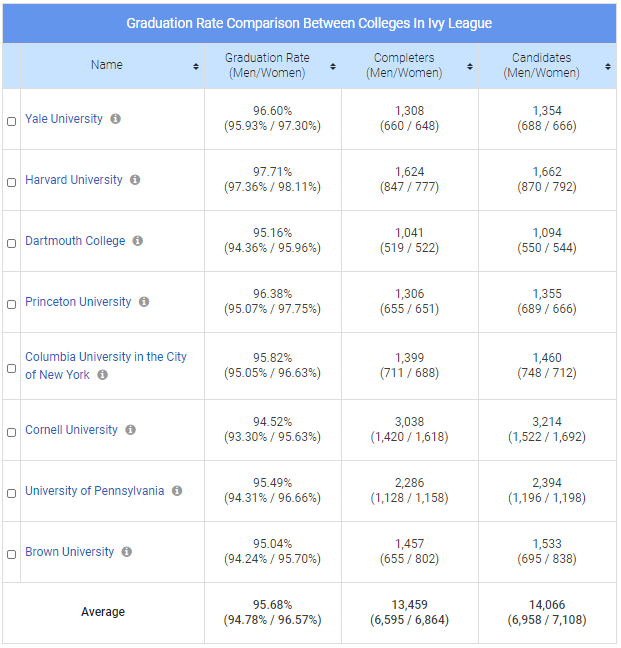Show Brown University info icon details
Viewport: 621px width, 648px height.
coord(127,552)
